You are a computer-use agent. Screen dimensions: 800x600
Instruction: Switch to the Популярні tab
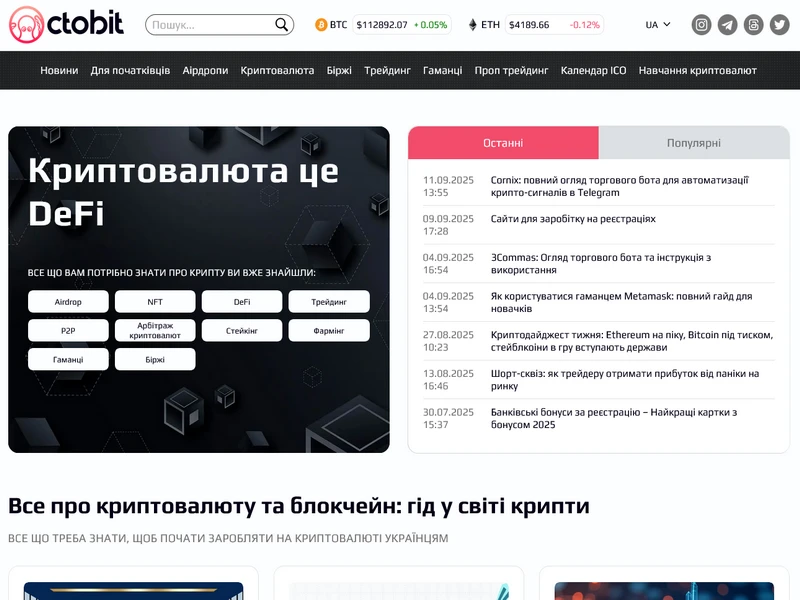pyautogui.click(x=694, y=143)
